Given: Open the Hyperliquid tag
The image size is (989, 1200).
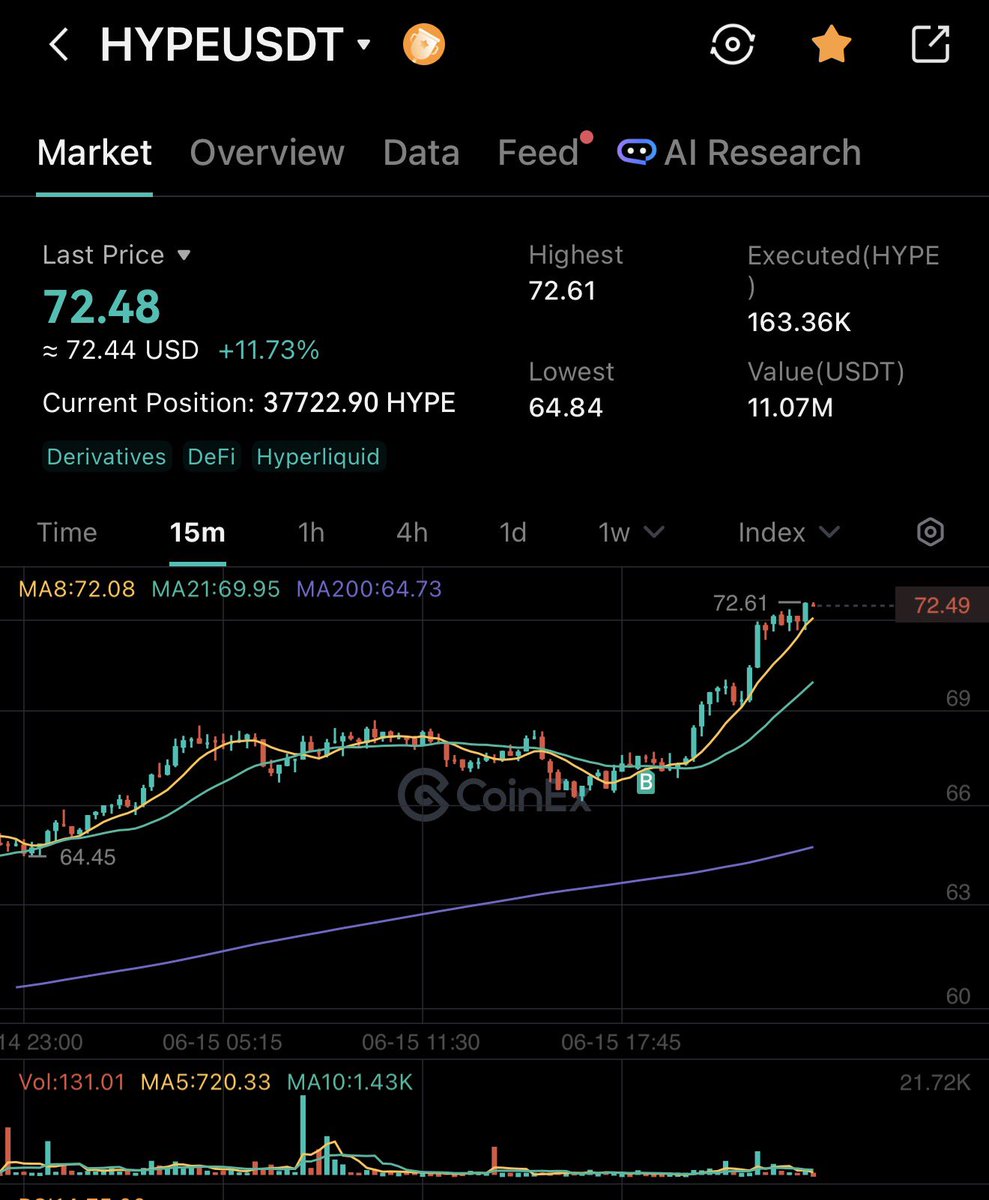Looking at the screenshot, I should coord(319,457).
